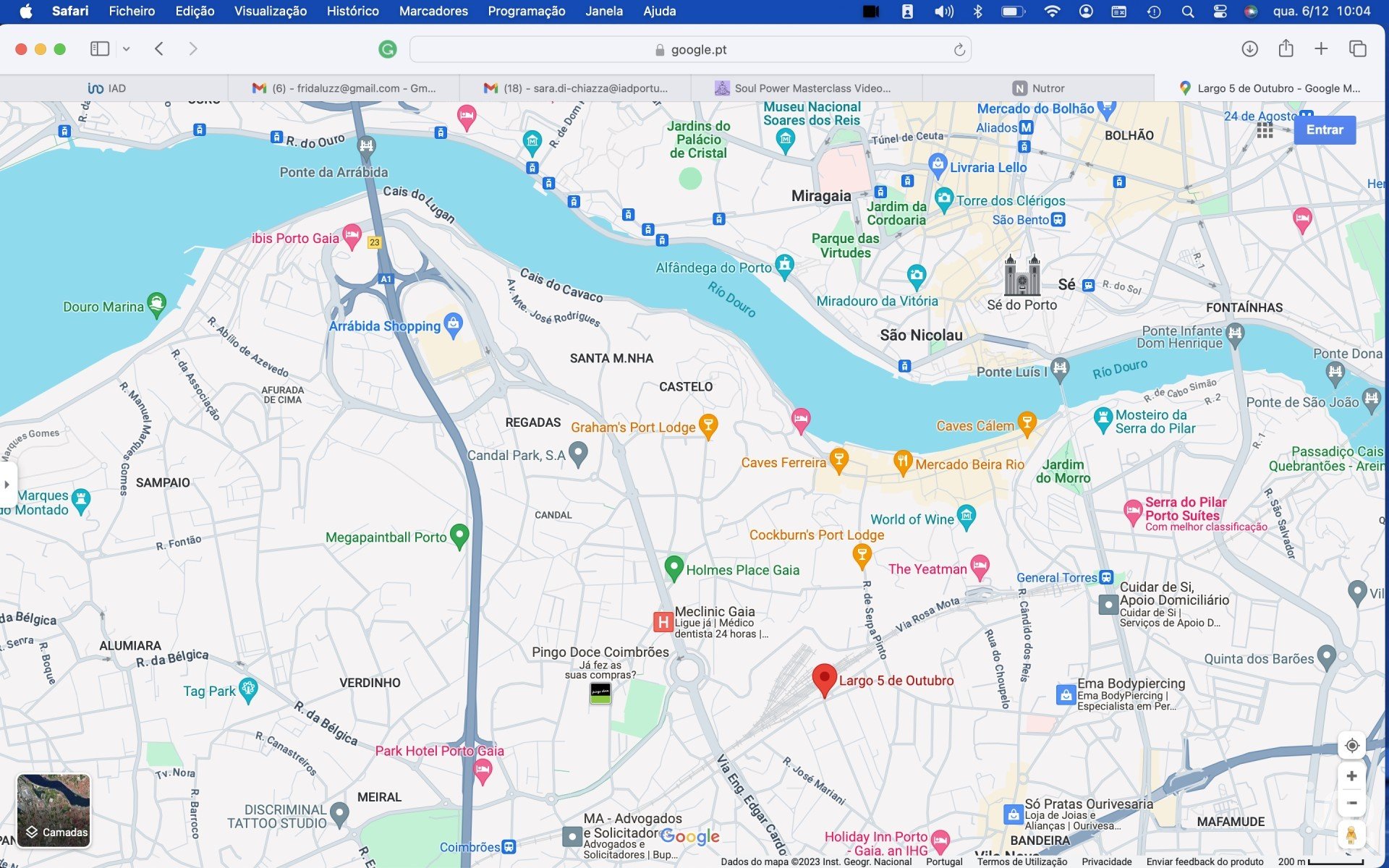Viewport: 1389px width, 868px height.
Task: Open Termos de Utilização link
Action: pyautogui.click(x=1021, y=861)
